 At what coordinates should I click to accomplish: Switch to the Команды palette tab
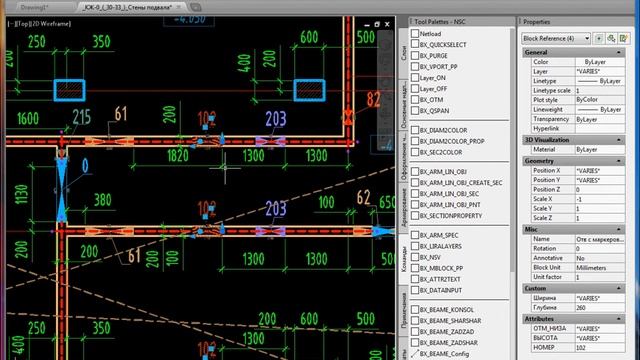404,260
